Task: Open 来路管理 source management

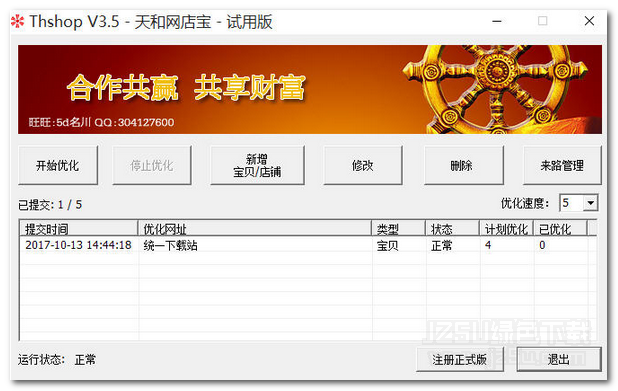Action: click(562, 165)
